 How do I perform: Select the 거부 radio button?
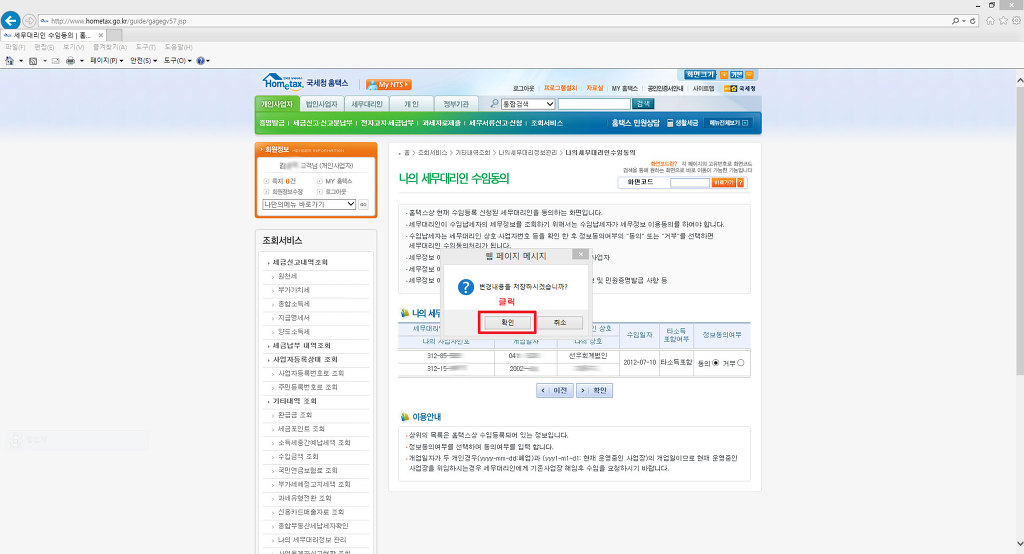(x=741, y=363)
